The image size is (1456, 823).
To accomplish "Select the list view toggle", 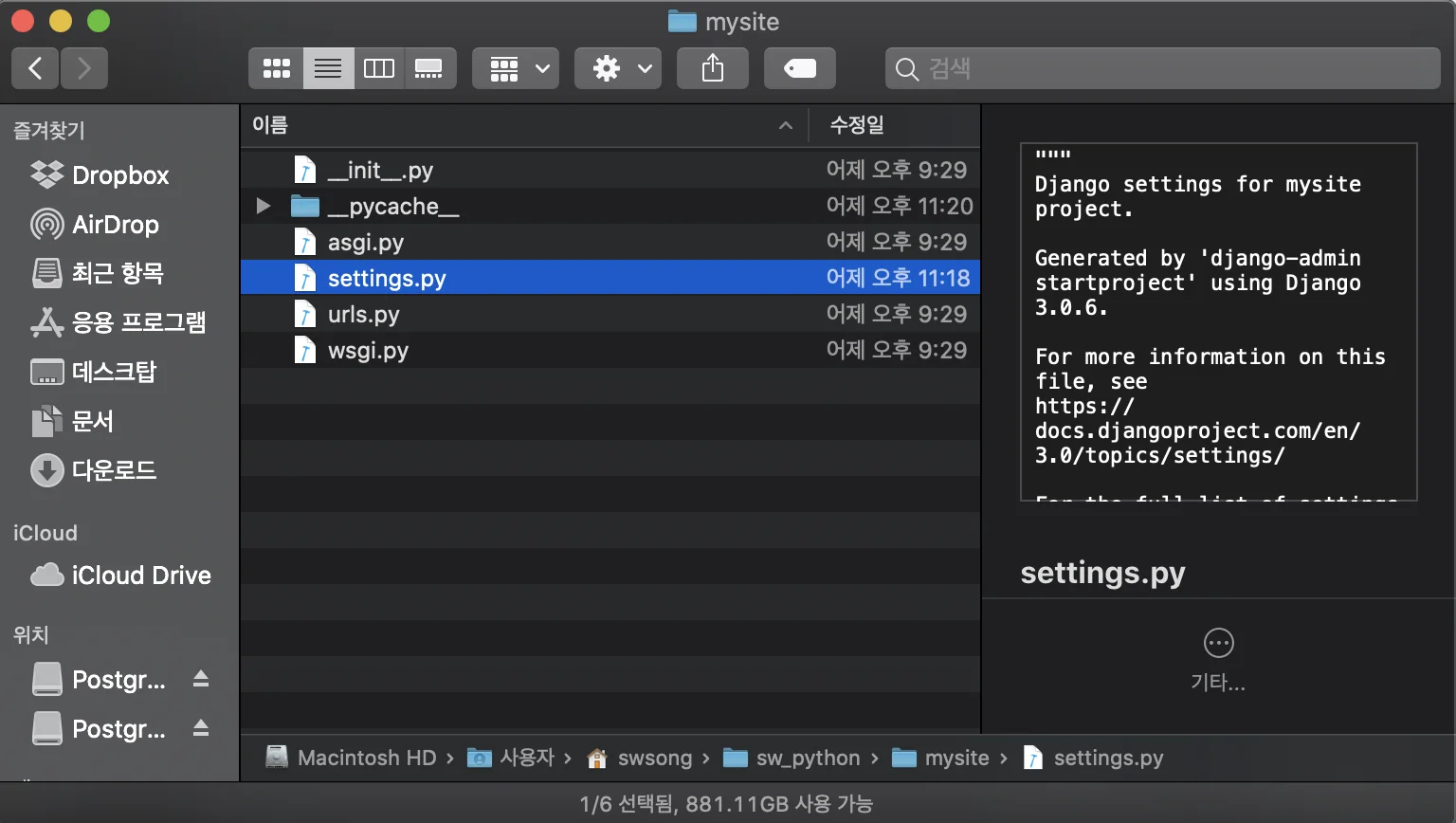I will [x=328, y=68].
